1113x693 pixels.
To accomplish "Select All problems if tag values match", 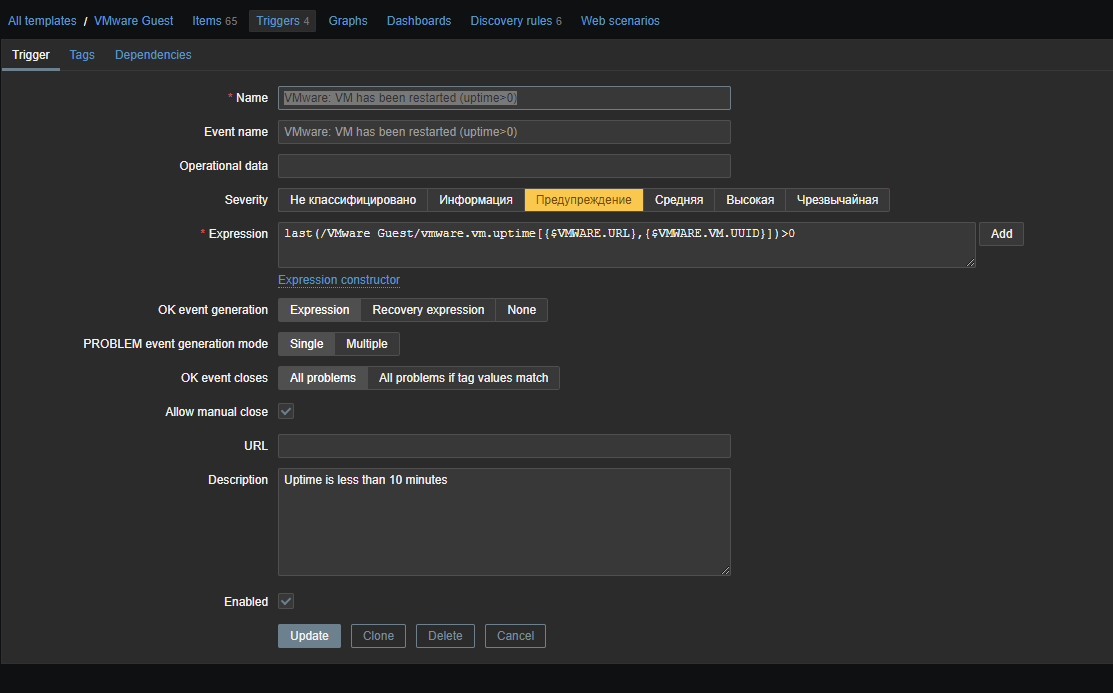I will click(463, 377).
